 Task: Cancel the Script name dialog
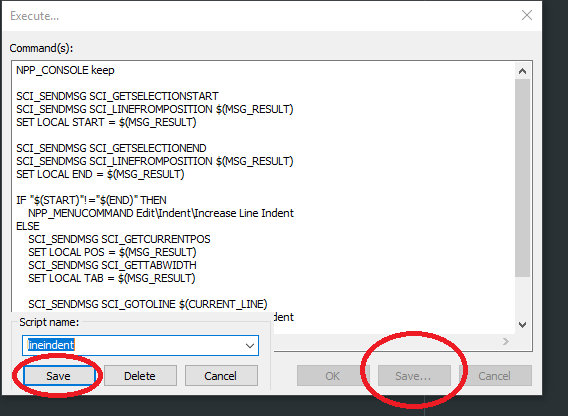coord(221,376)
